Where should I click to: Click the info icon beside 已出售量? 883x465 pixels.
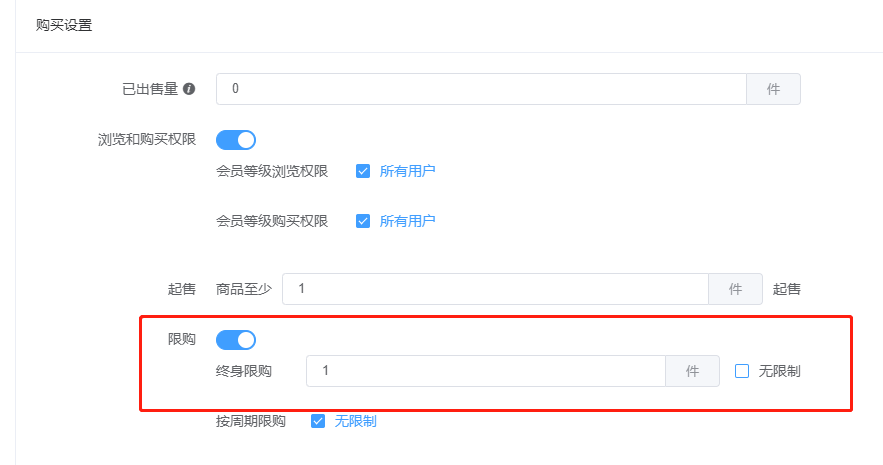189,89
